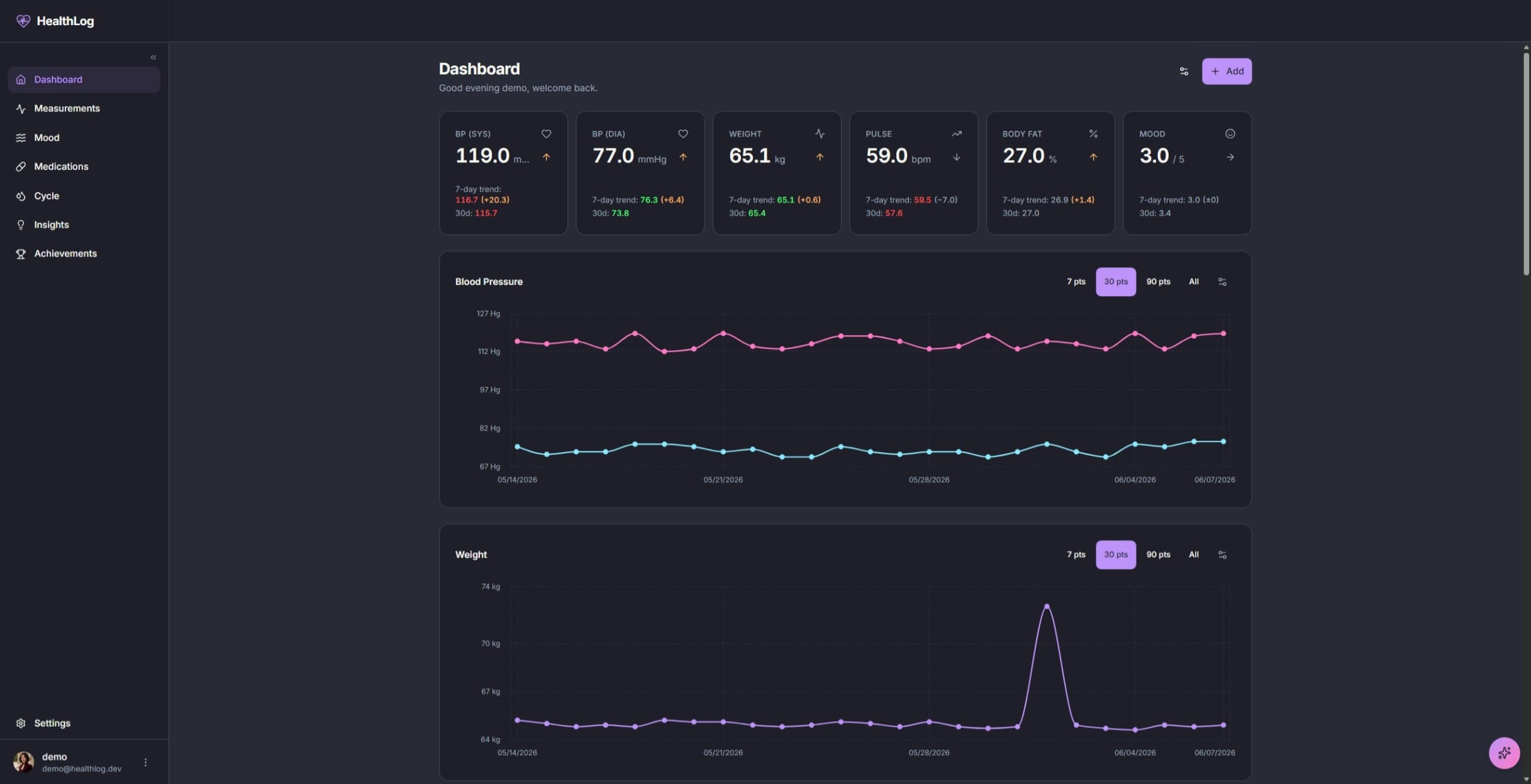1531x784 pixels.
Task: Click the up arrow on Weight card
Action: tap(820, 157)
